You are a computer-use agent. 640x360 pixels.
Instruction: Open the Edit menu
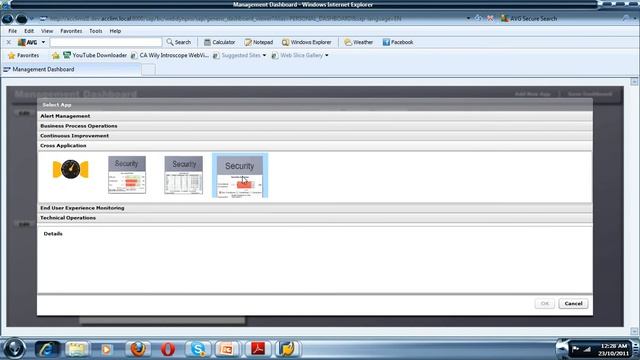(x=29, y=31)
